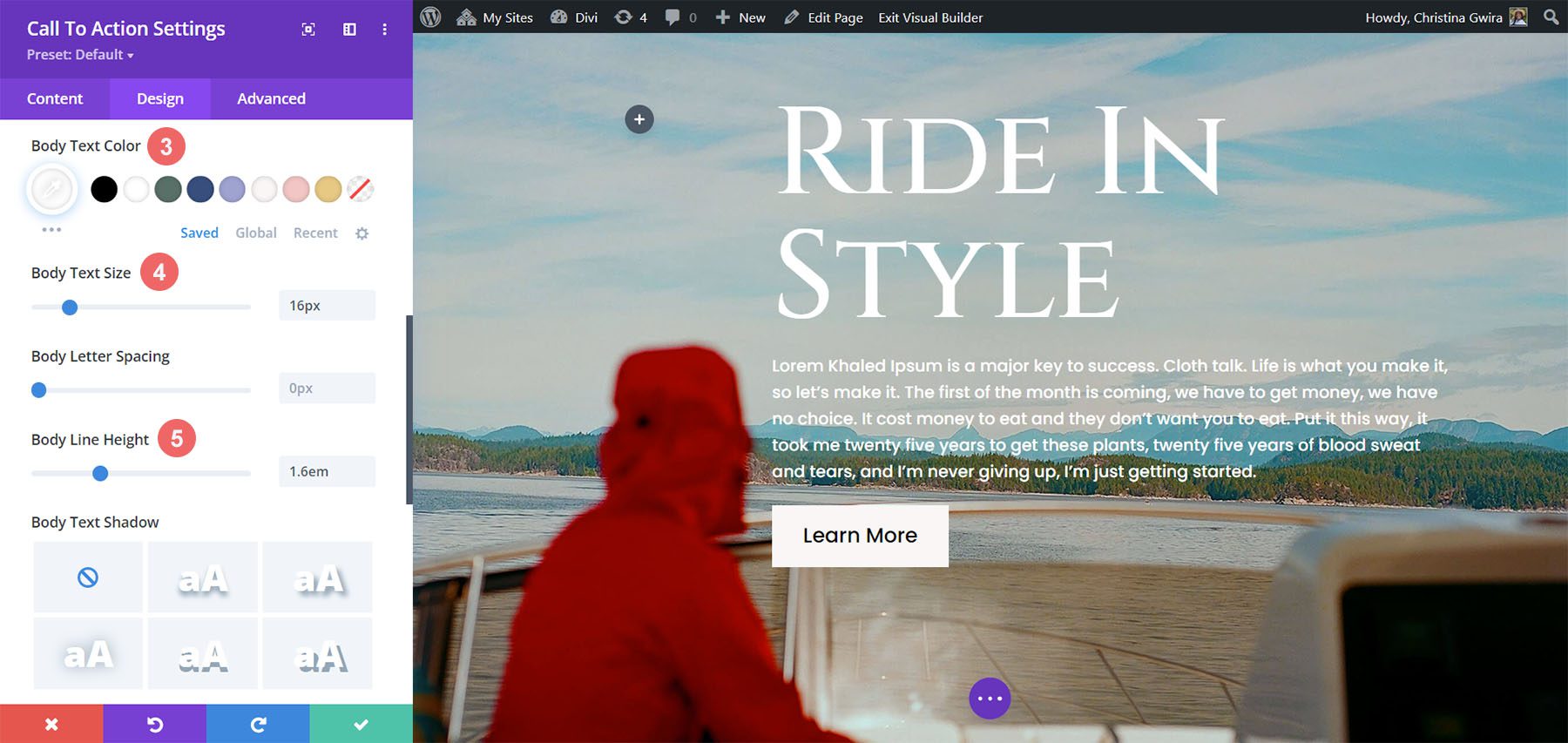The image size is (1568, 743).
Task: Switch to the Content tab
Action: (x=55, y=99)
